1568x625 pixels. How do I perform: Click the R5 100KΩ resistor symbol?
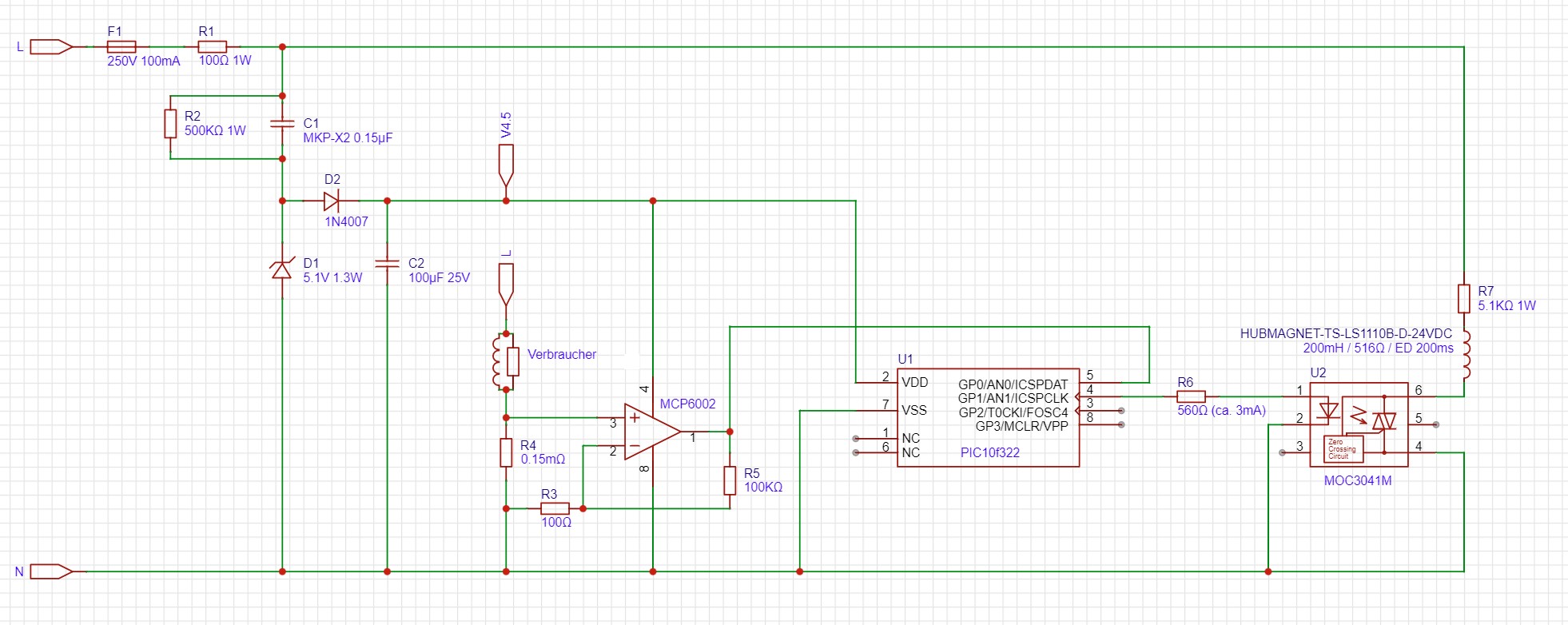(730, 480)
